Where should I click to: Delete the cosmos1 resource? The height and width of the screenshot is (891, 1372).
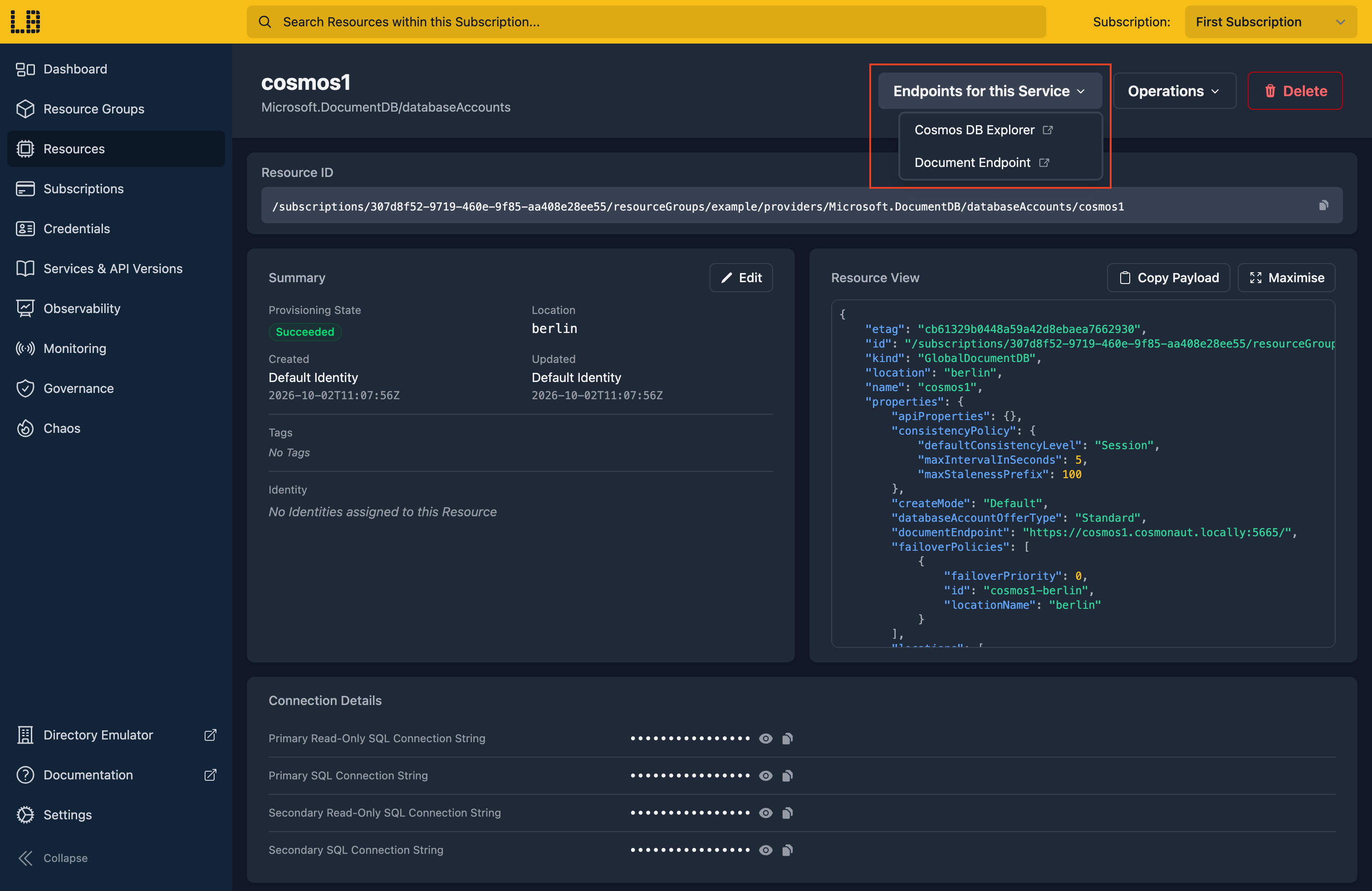tap(1295, 91)
